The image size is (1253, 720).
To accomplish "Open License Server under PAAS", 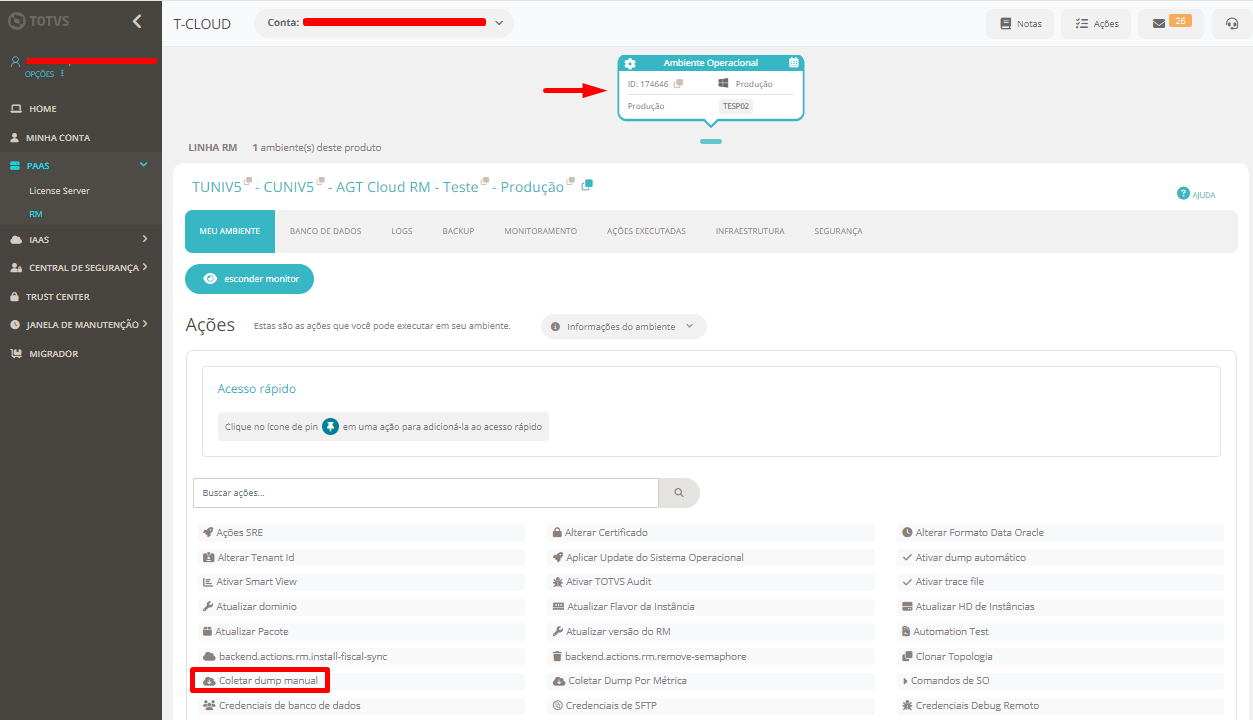I will click(59, 190).
